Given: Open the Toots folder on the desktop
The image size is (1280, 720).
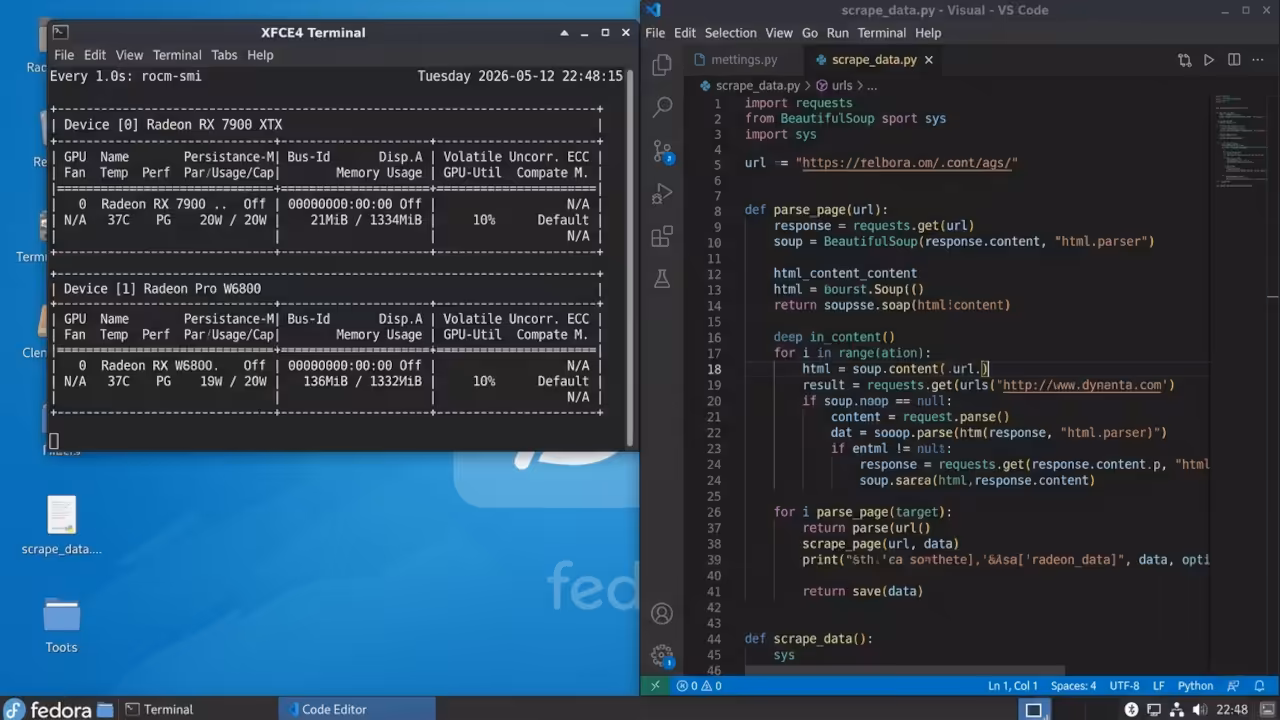Looking at the screenshot, I should (61, 625).
